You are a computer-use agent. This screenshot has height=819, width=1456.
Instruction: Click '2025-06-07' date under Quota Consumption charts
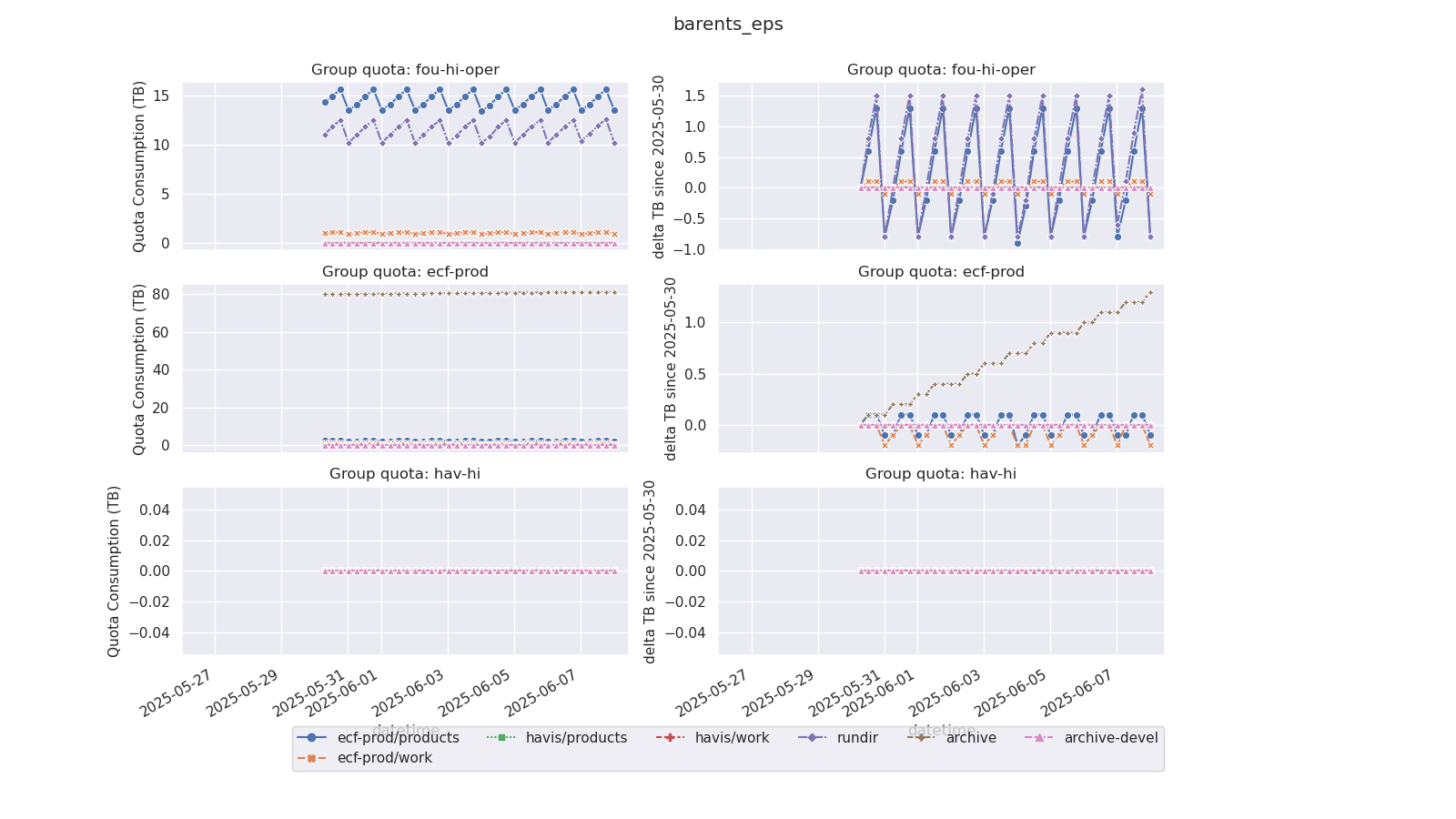541,694
